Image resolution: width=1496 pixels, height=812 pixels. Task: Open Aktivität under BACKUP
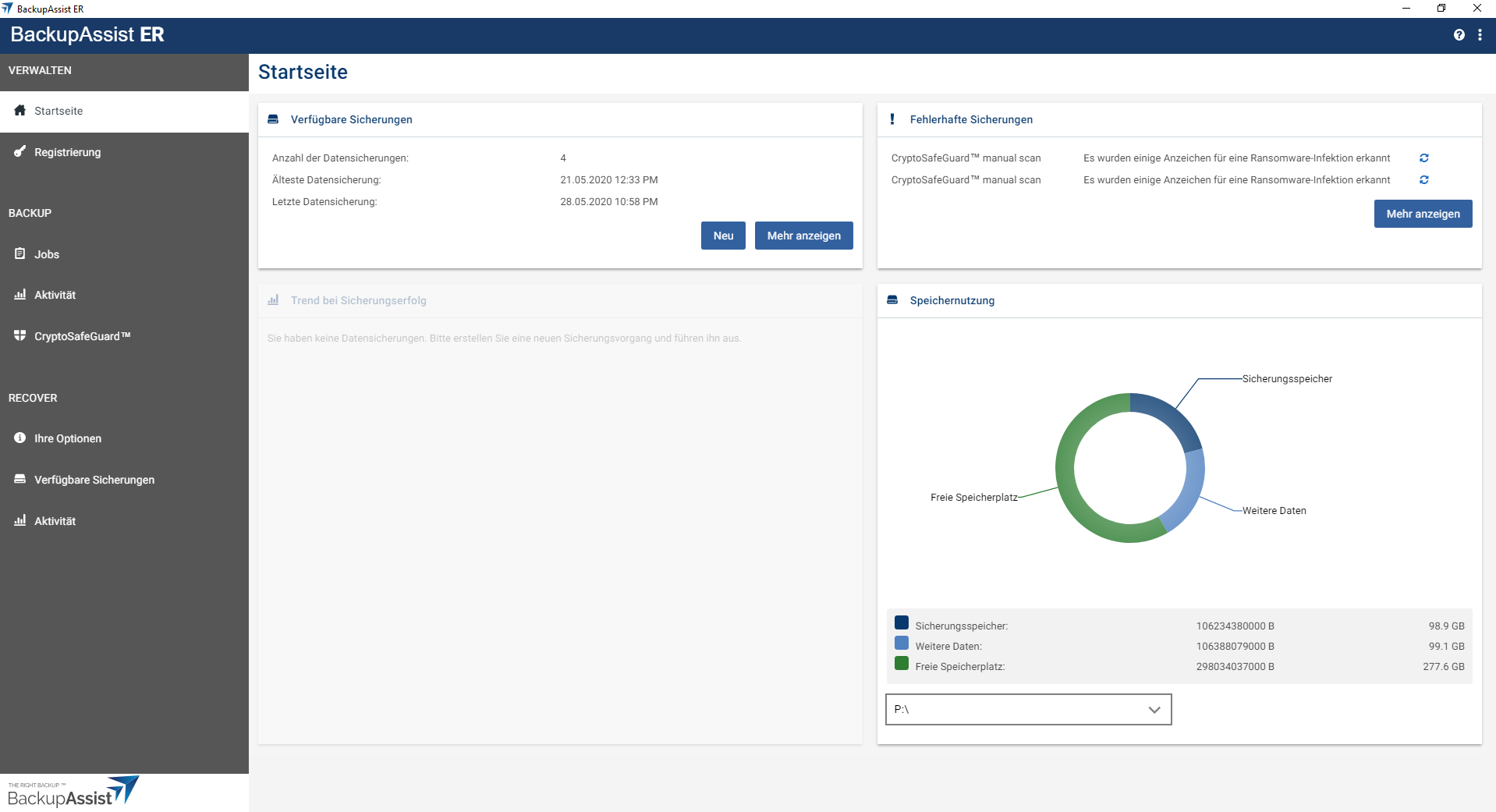click(124, 295)
